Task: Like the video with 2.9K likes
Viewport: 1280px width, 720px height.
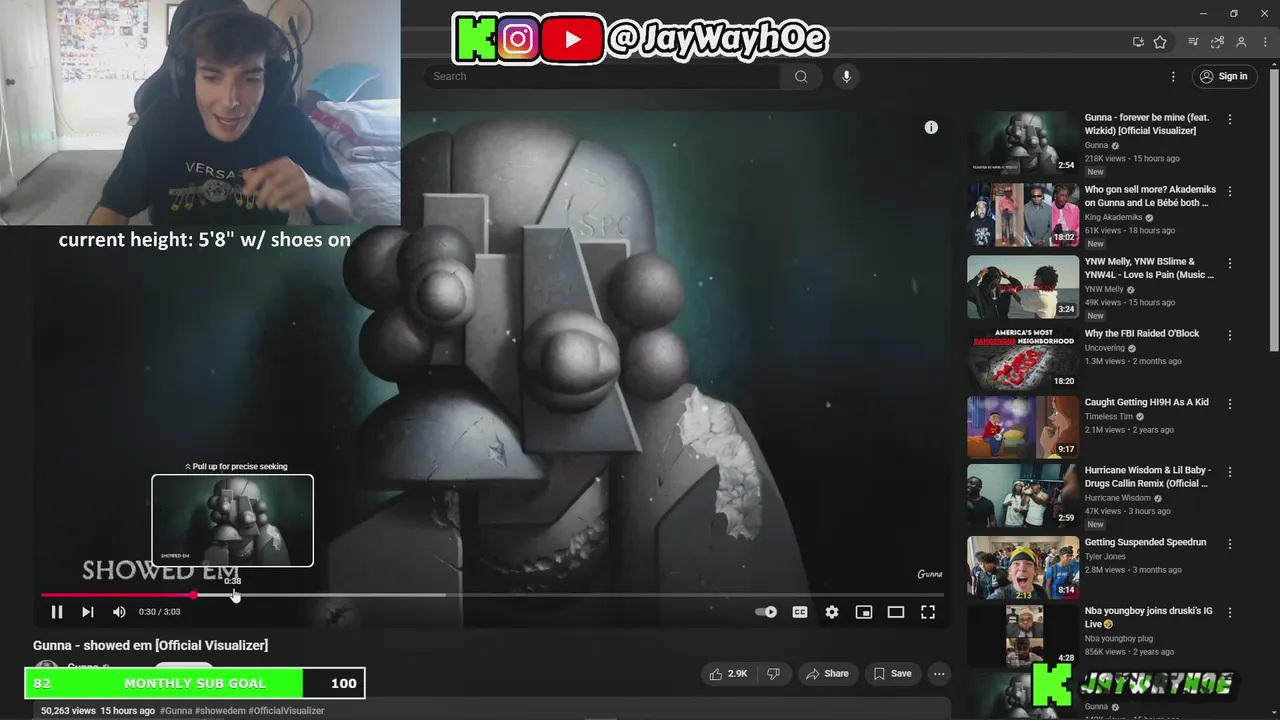Action: pos(728,674)
